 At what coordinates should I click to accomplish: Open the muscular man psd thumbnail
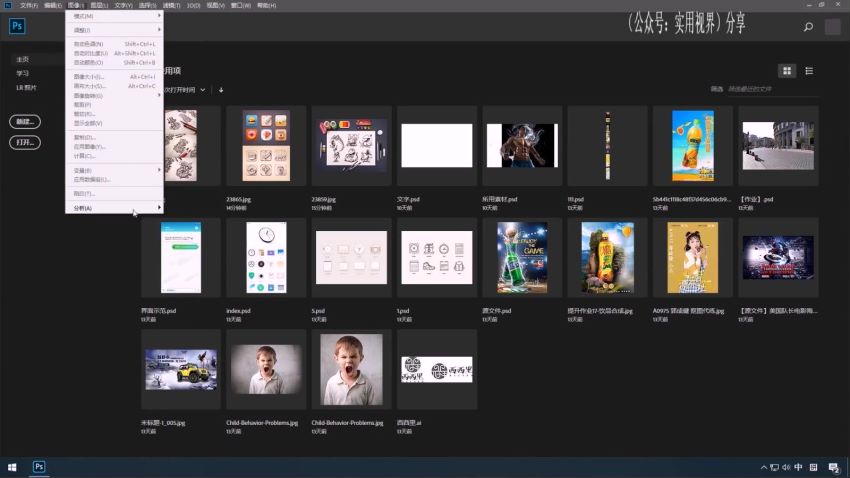tap(522, 146)
